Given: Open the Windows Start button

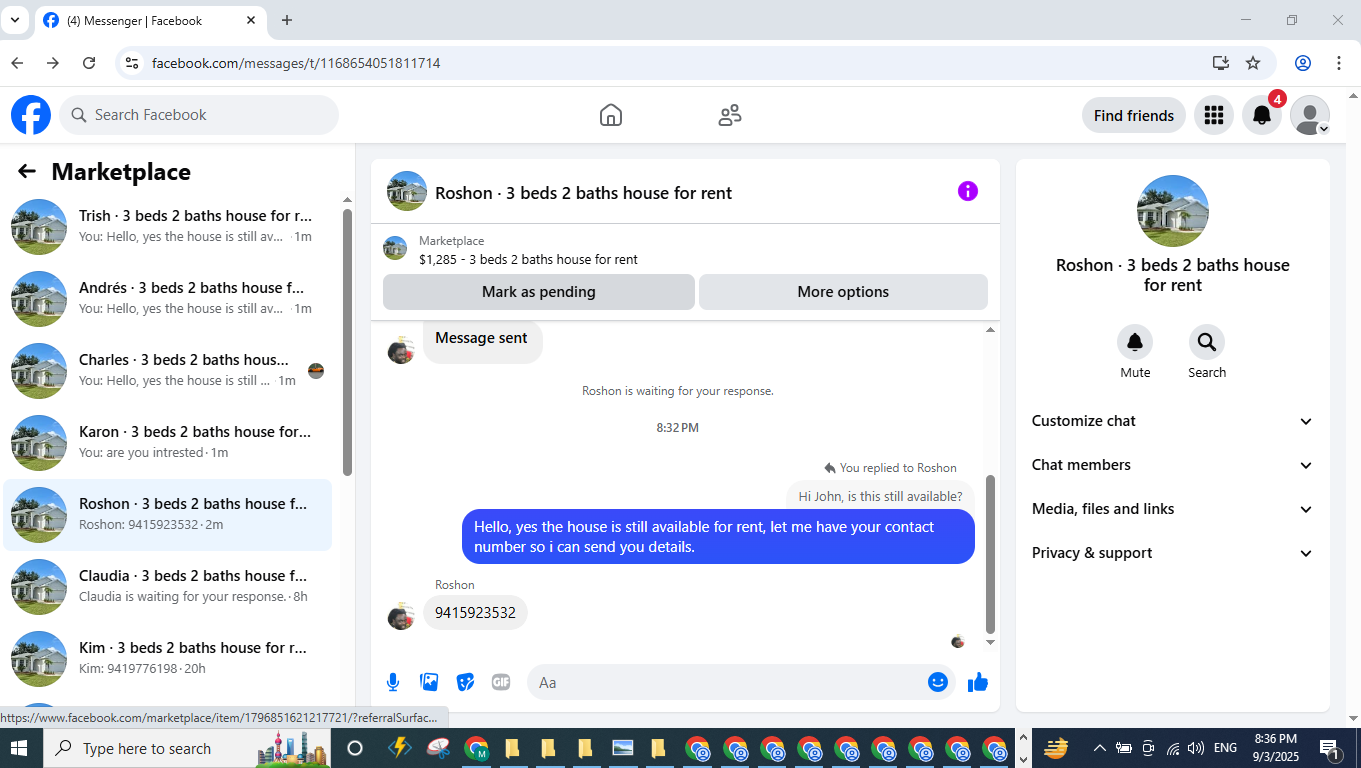Looking at the screenshot, I should coord(21,748).
